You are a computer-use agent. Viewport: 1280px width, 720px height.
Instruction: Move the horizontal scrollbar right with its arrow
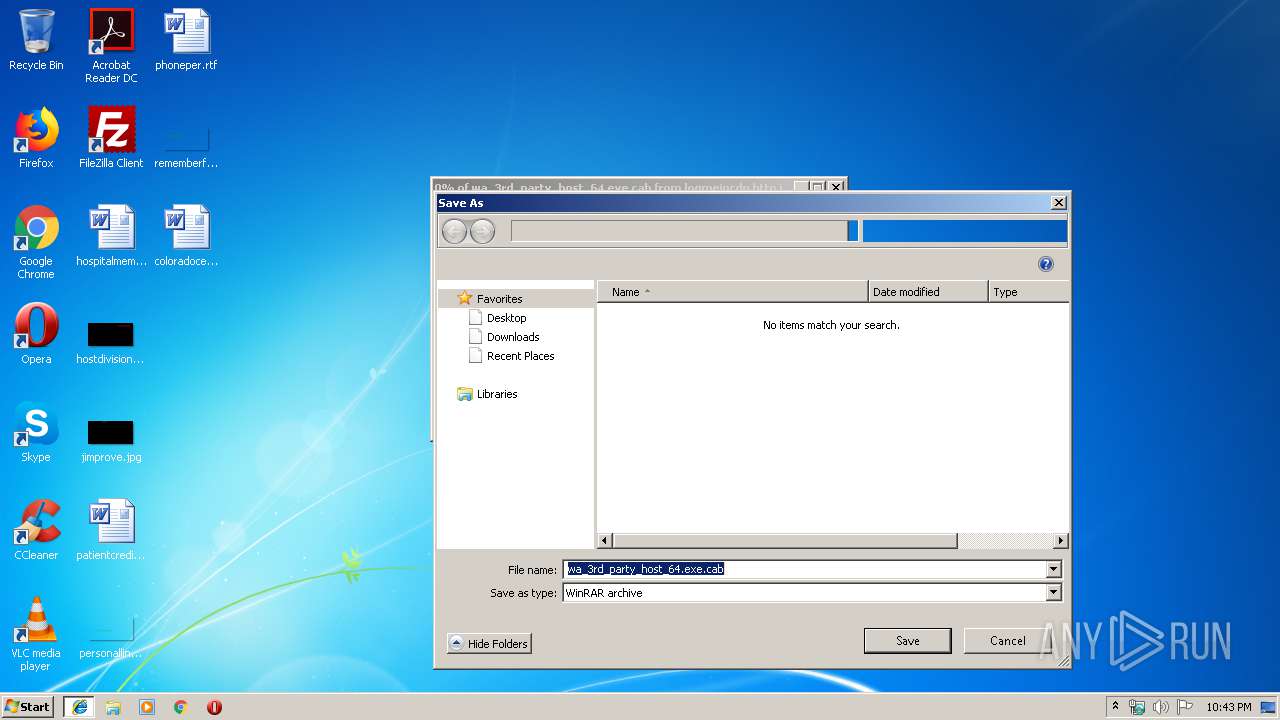coord(1061,541)
